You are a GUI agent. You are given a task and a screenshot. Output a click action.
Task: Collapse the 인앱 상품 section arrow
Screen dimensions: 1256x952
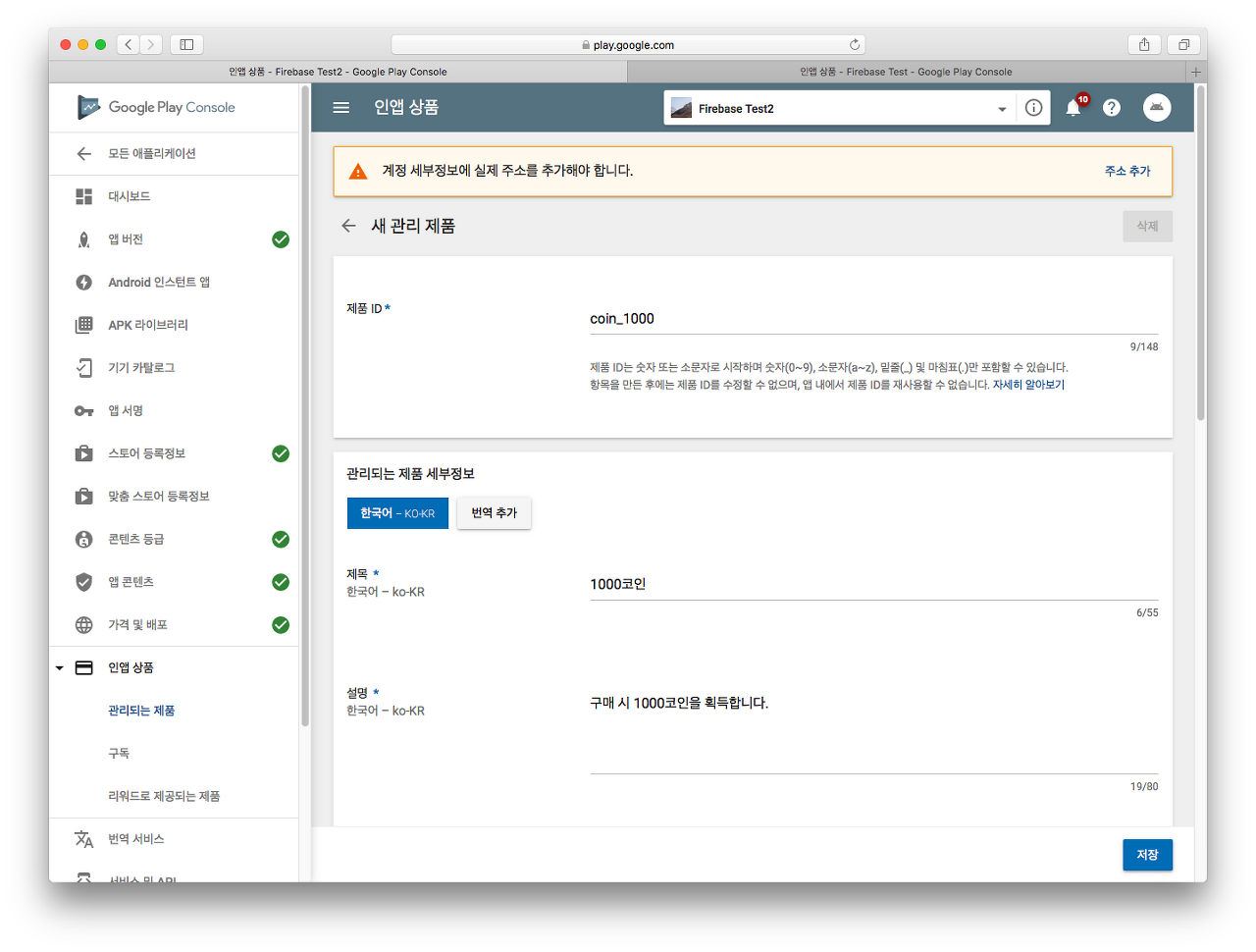coord(60,668)
